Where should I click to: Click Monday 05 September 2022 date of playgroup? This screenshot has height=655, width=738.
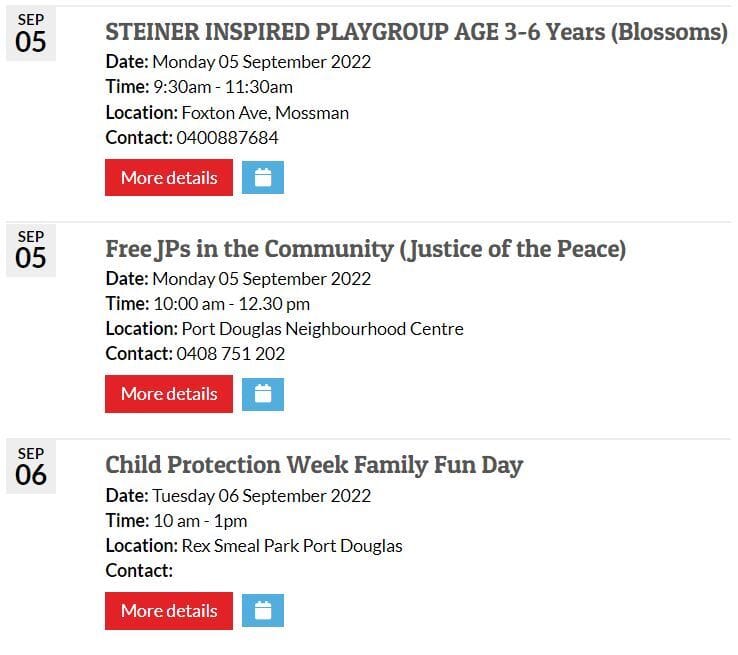[261, 61]
